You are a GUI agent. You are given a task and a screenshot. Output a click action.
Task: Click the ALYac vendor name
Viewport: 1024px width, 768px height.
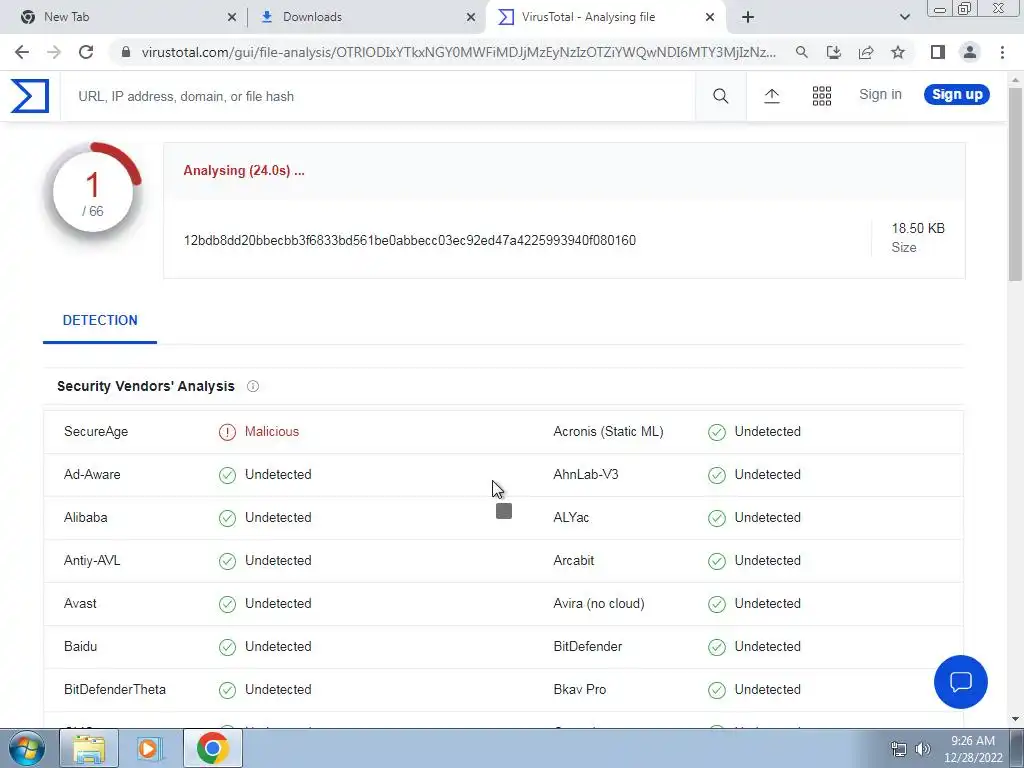coord(571,517)
